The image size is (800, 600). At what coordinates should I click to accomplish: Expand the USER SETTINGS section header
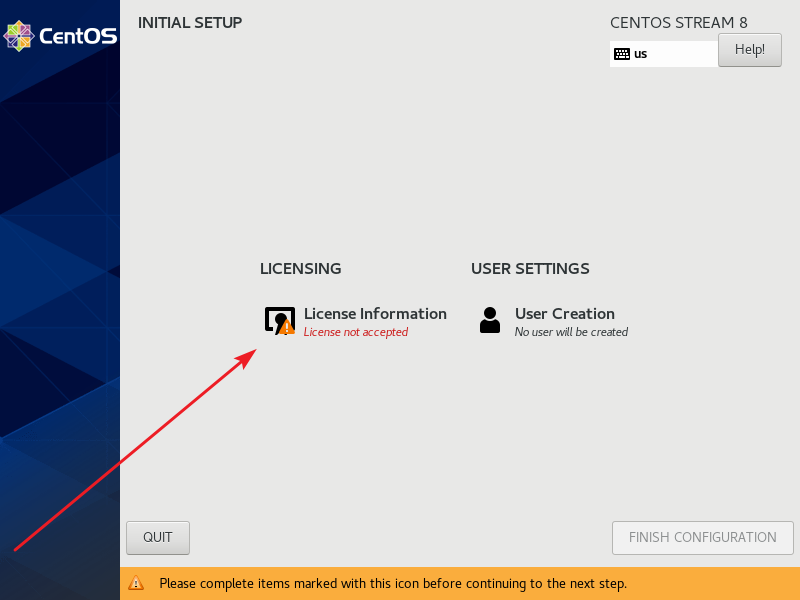click(x=530, y=268)
